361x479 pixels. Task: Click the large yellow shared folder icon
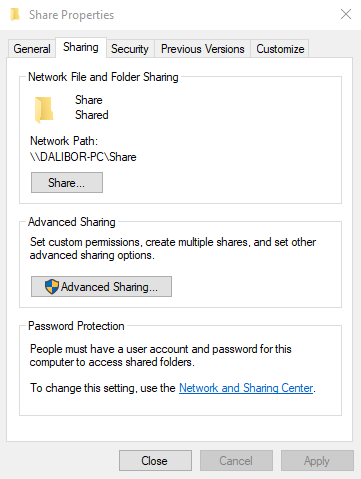pos(44,110)
